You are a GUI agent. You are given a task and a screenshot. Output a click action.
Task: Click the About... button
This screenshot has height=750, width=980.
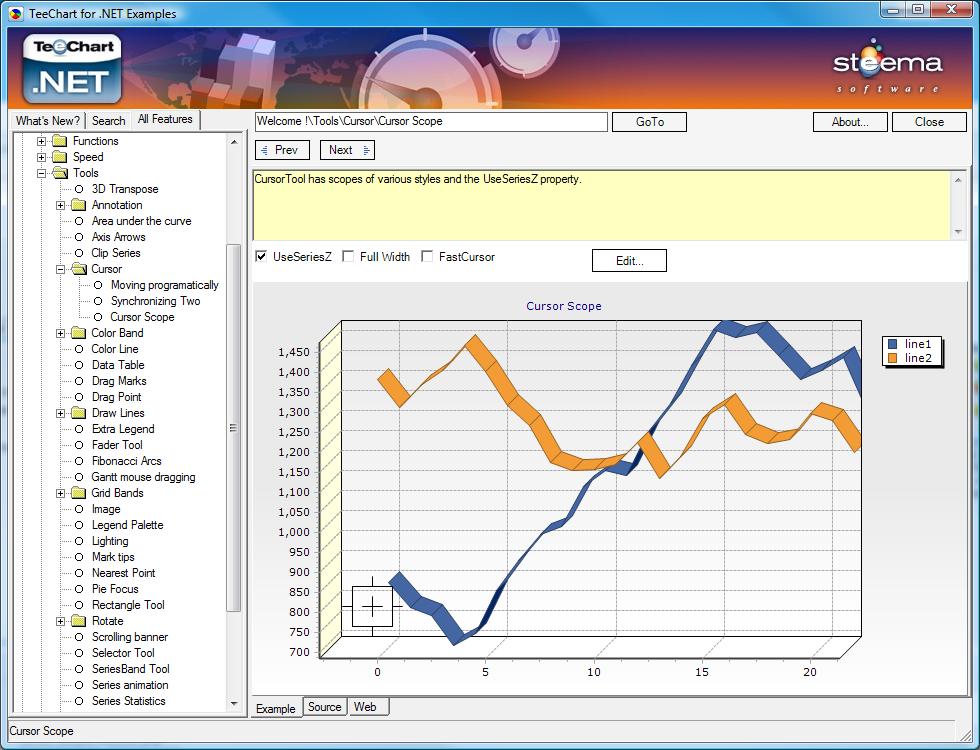coord(850,122)
